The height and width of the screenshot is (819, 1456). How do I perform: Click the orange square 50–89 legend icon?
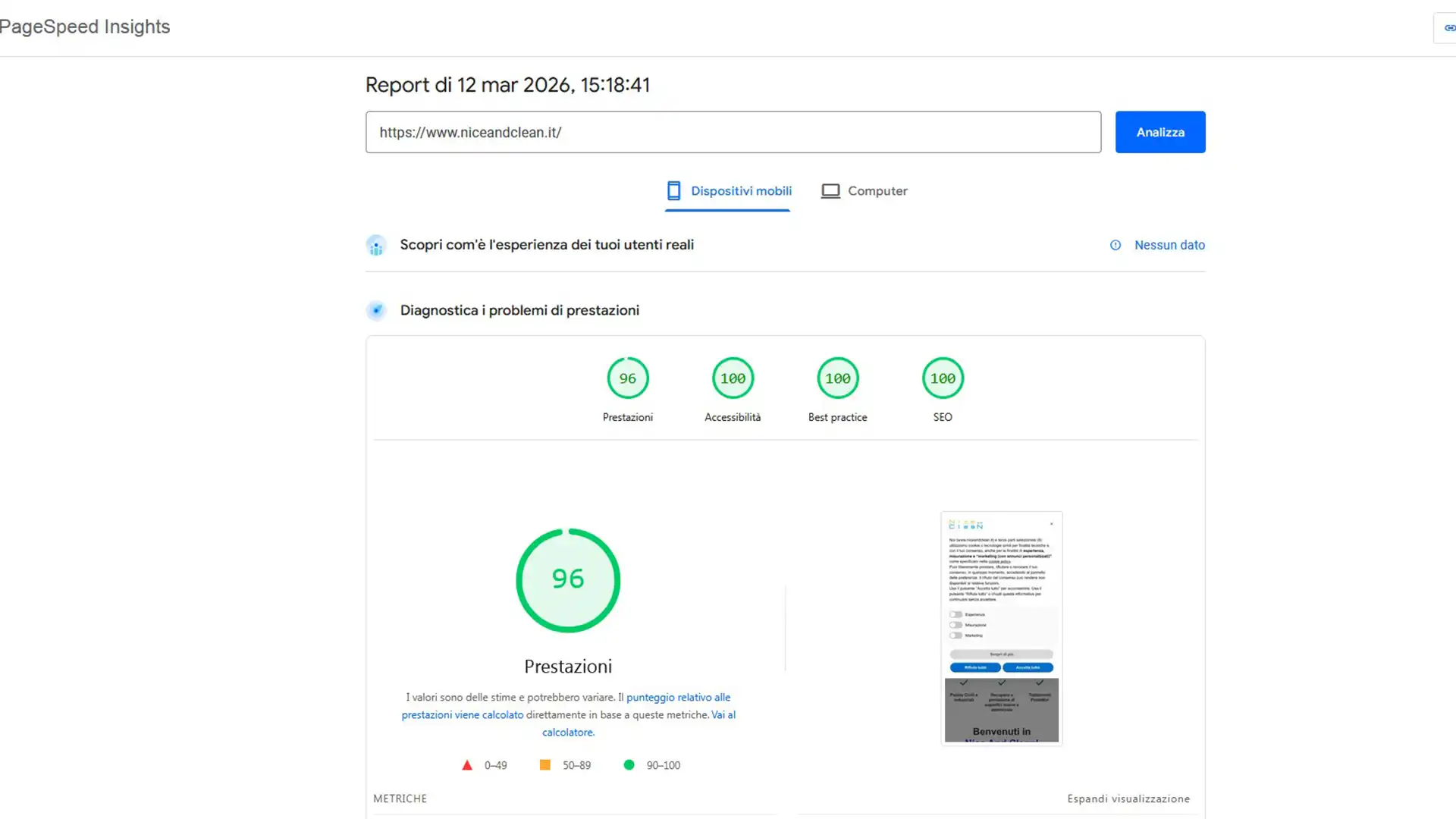pos(544,765)
